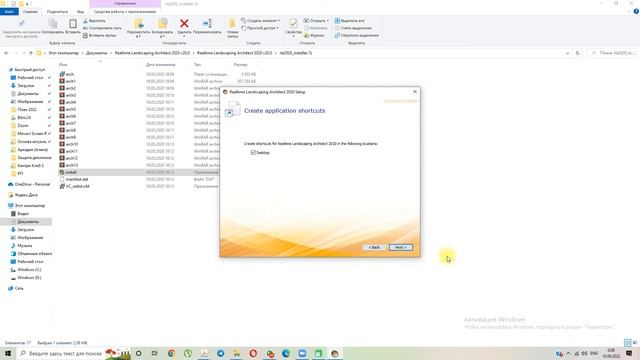Screen dimensions: 640x360
Task: Sort by the Date modified column header
Action: pyautogui.click(x=160, y=64)
